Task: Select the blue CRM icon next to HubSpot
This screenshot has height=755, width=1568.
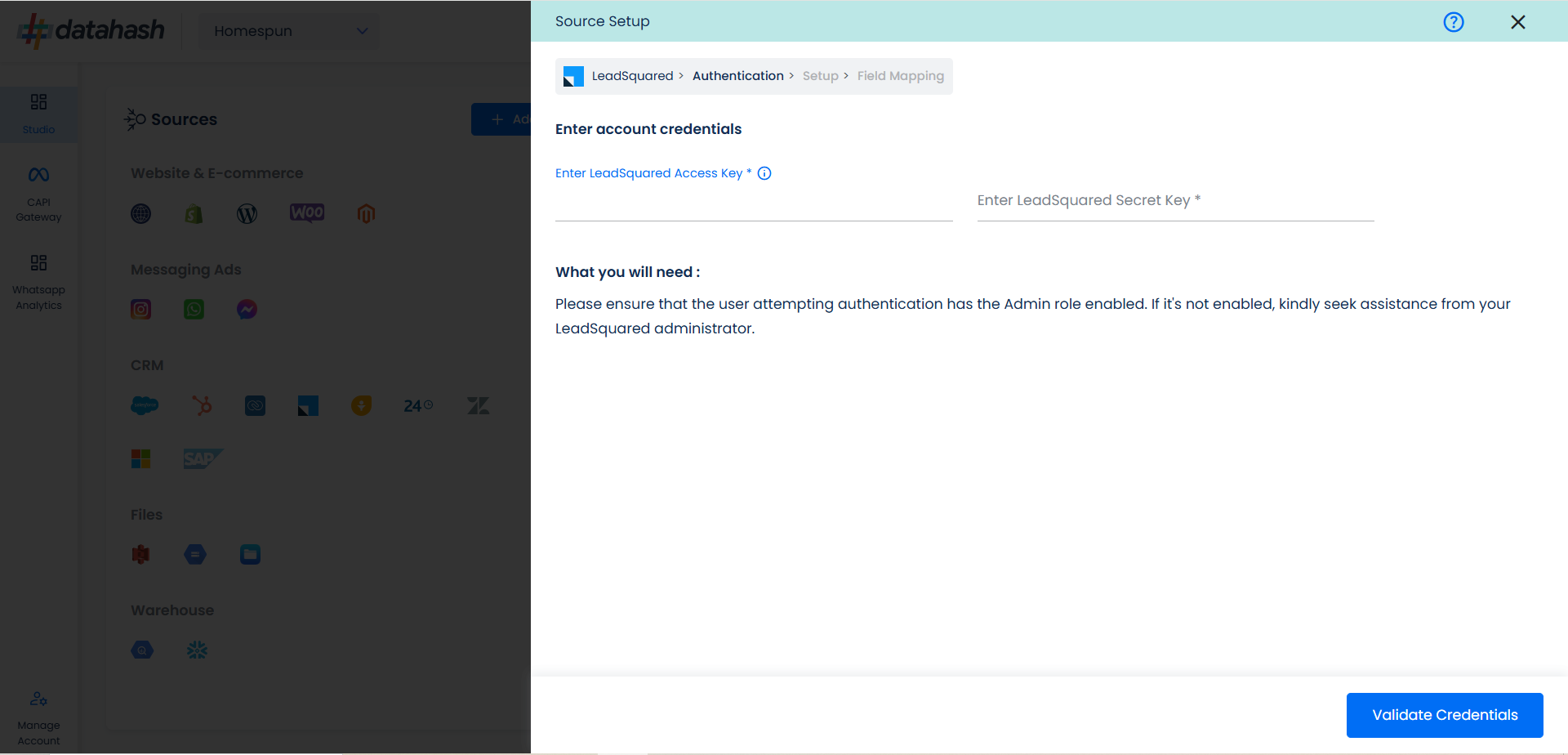Action: [255, 405]
